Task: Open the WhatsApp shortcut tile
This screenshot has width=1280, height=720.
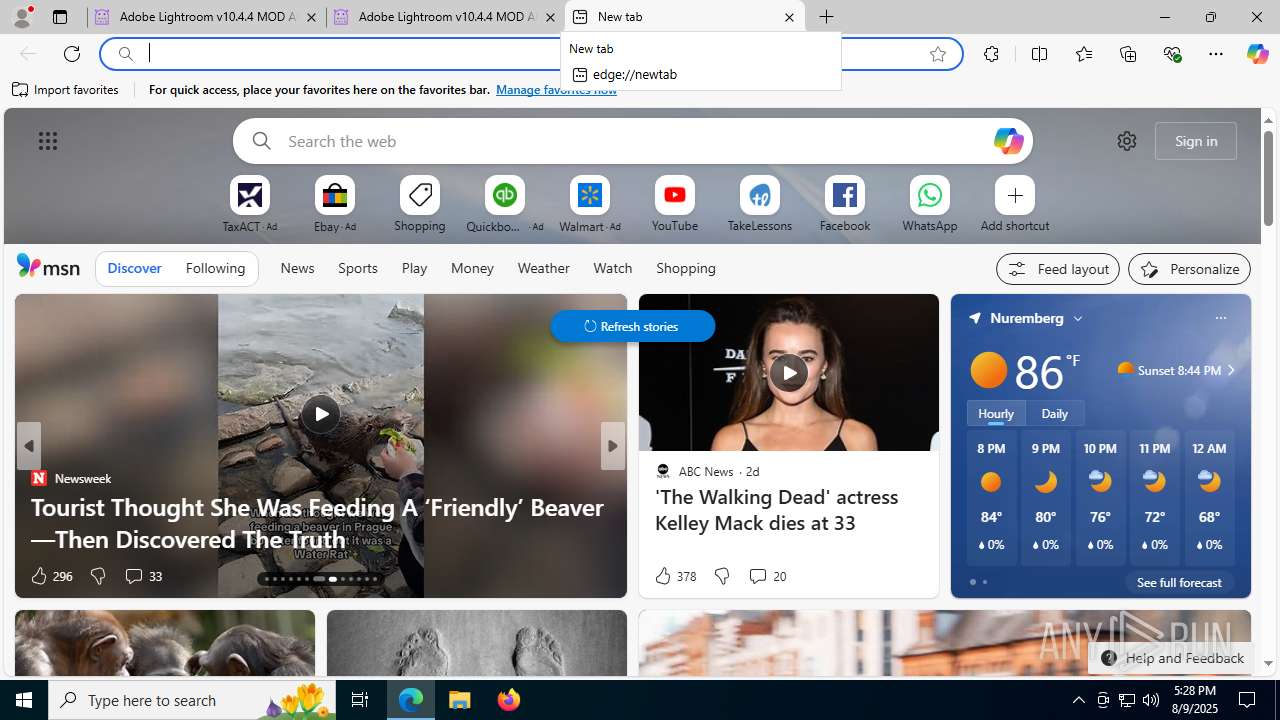Action: (930, 205)
